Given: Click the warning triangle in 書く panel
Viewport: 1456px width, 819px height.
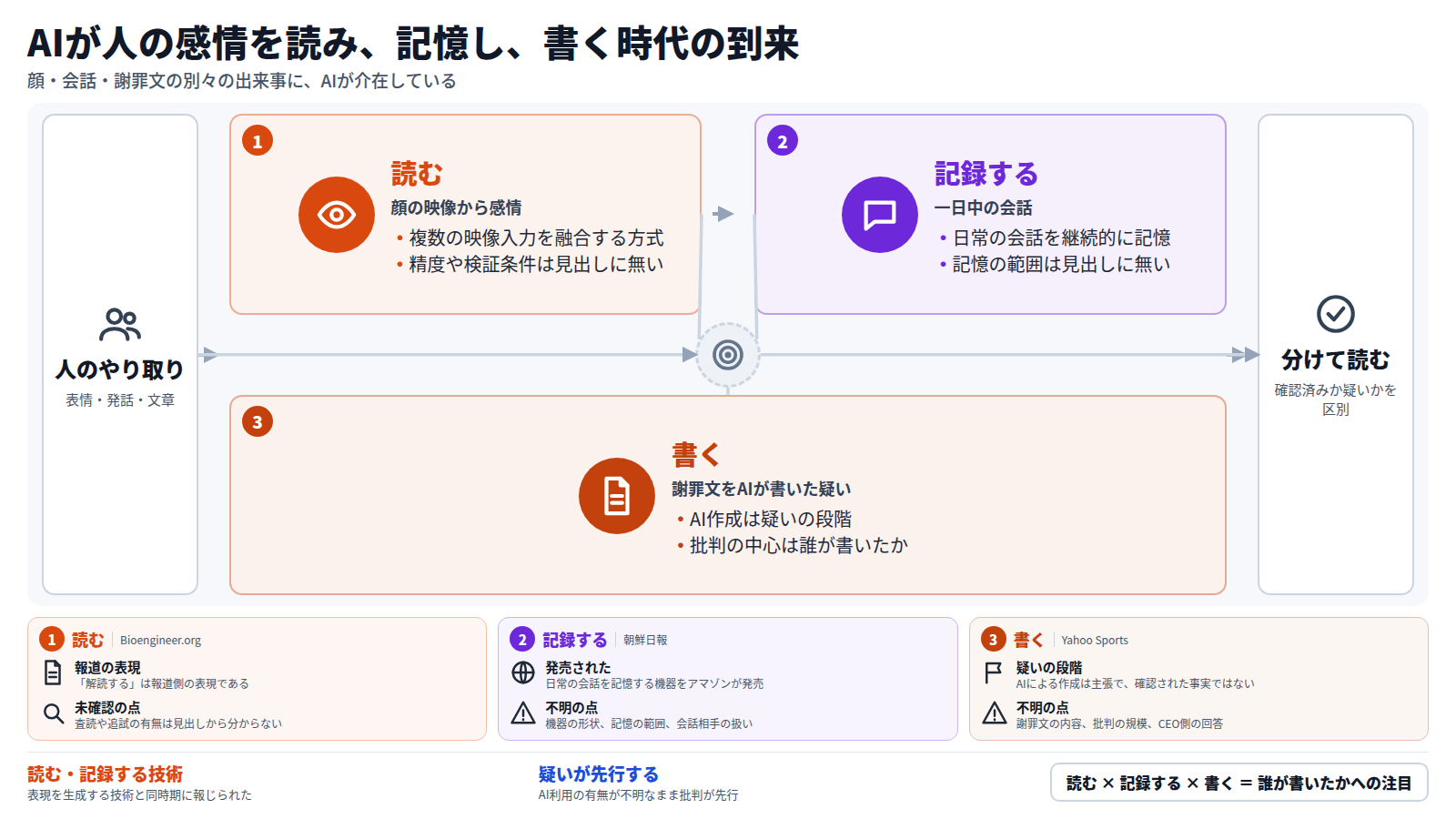Looking at the screenshot, I should [x=995, y=713].
